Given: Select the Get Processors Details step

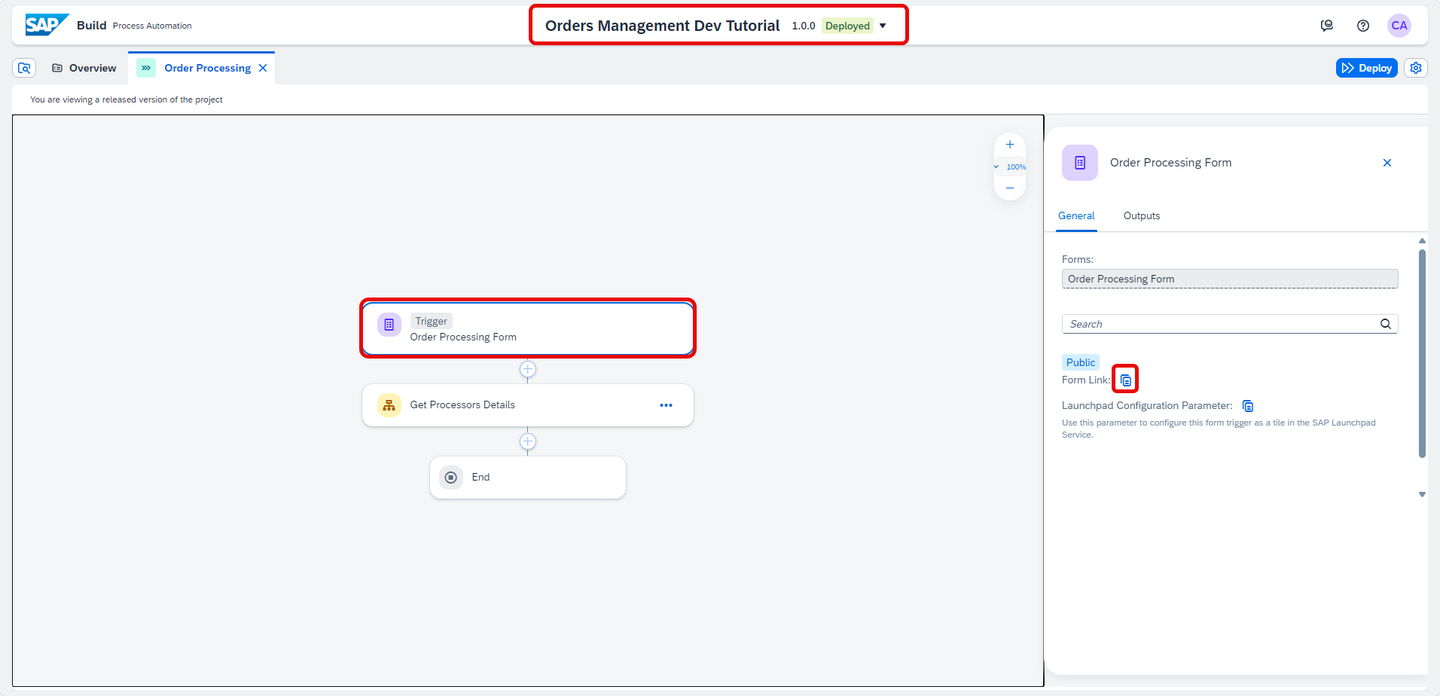Looking at the screenshot, I should pos(528,405).
